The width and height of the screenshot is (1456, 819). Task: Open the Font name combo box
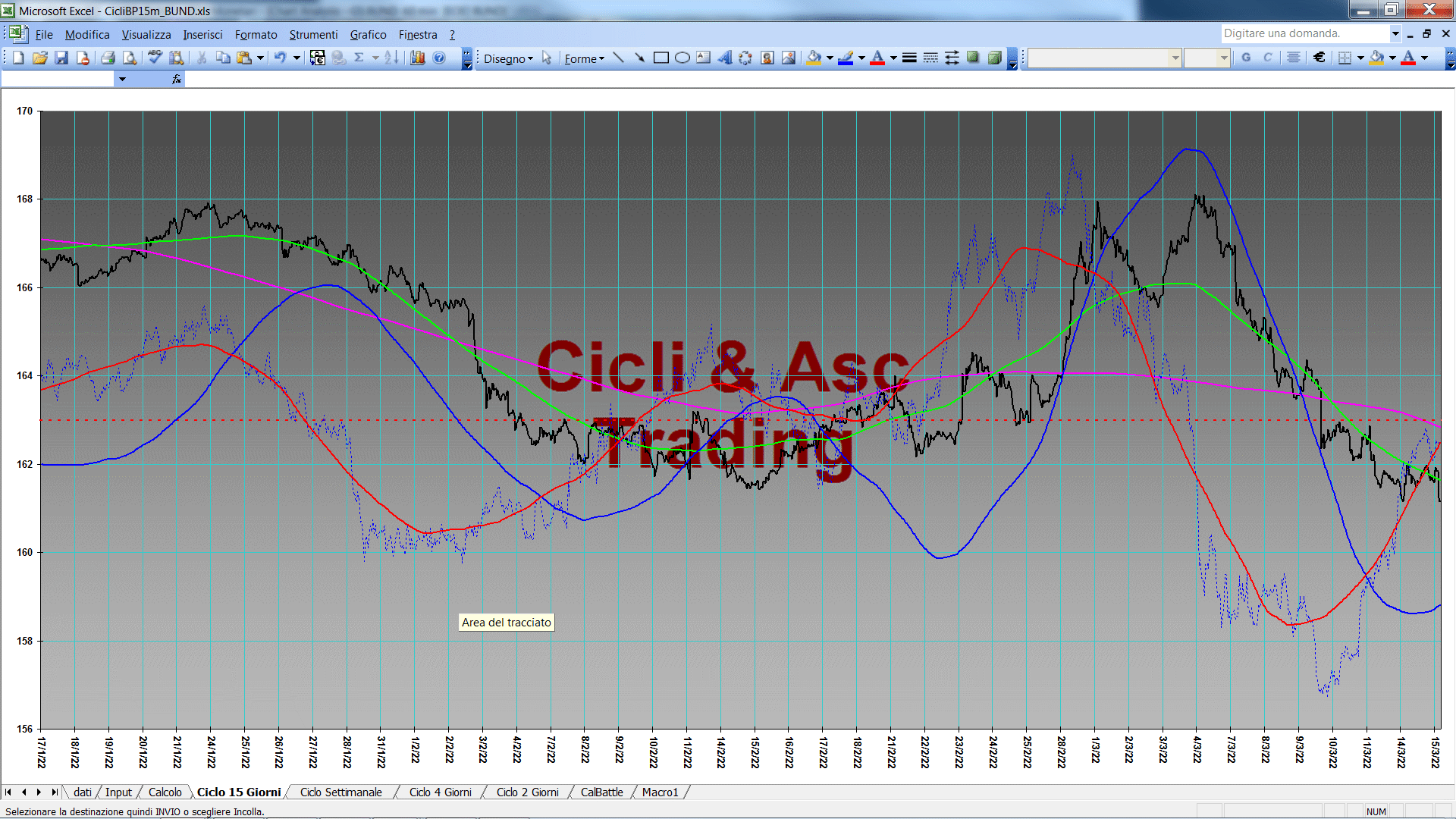[x=1104, y=58]
